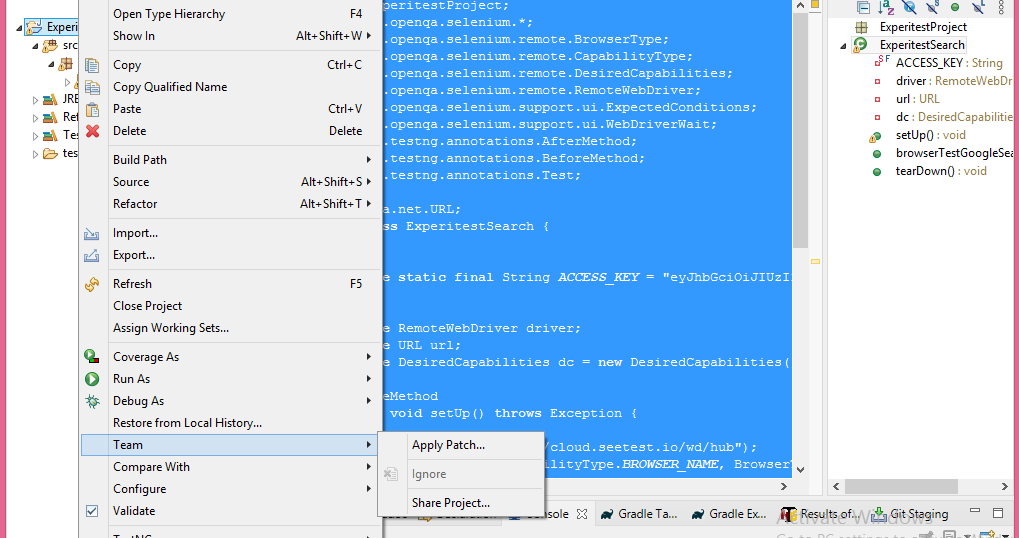Click editor scrollbar down arrow
1019x538 pixels.
tap(801, 469)
